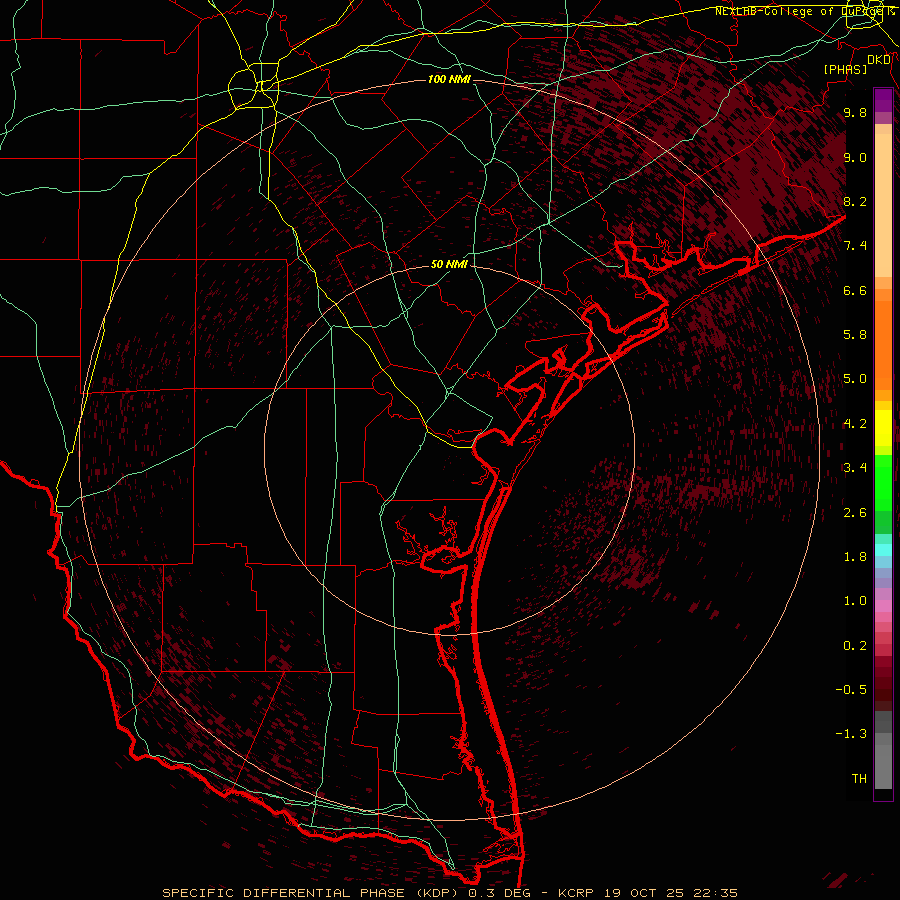
Task: Click the [PHAS] units label
Action: click(x=845, y=69)
